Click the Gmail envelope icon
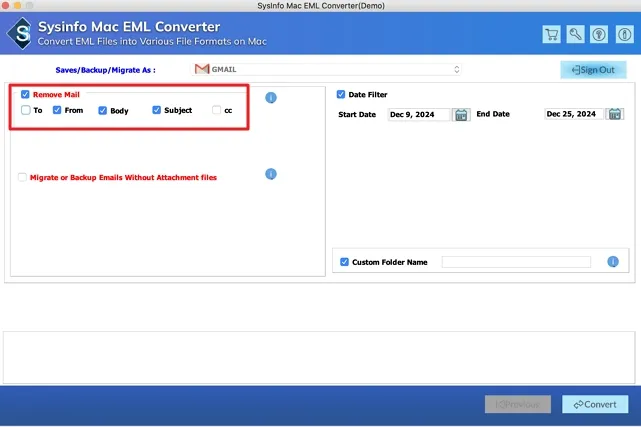 [x=202, y=69]
